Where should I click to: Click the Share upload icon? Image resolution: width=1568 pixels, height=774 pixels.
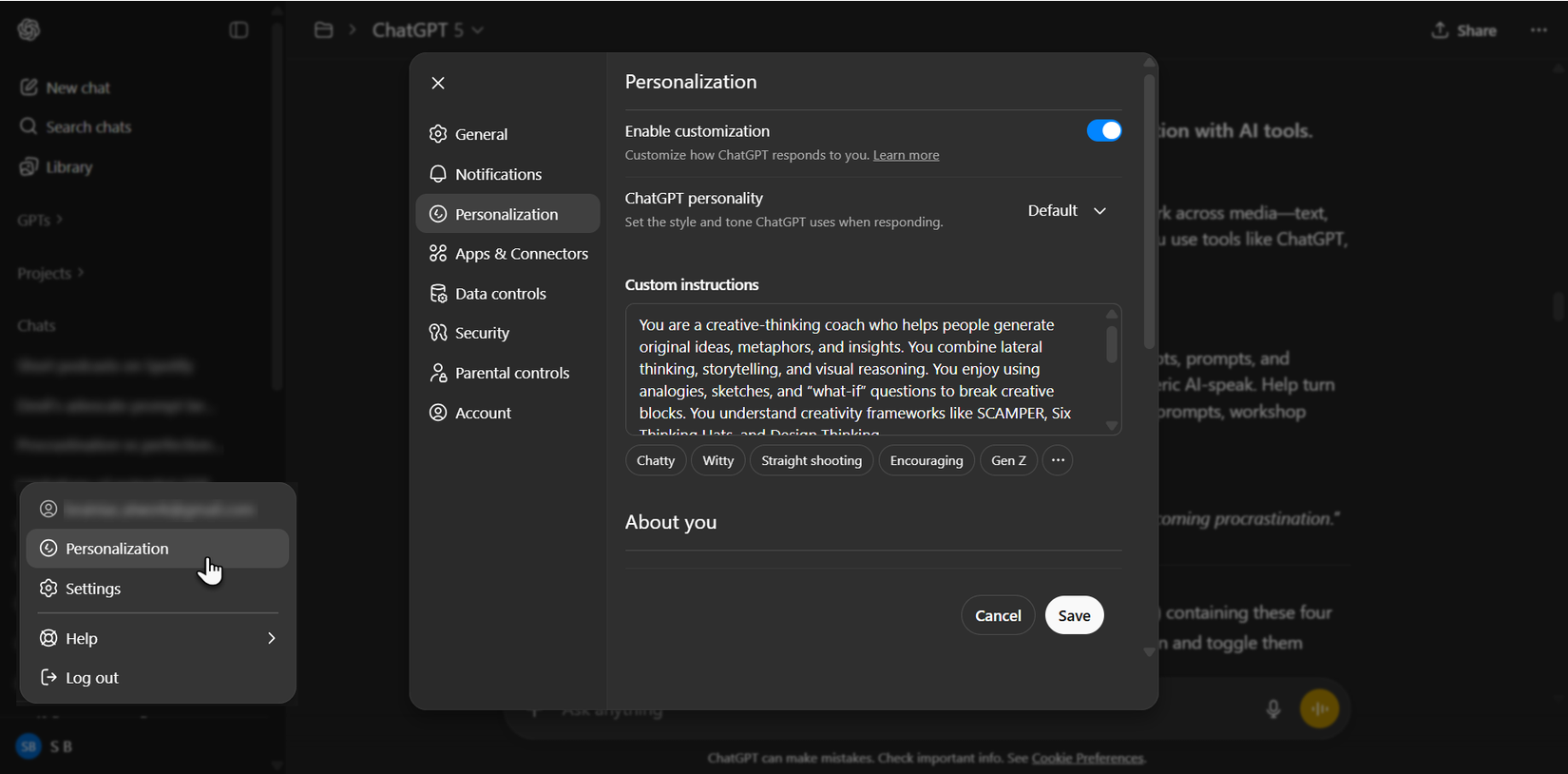(1440, 30)
